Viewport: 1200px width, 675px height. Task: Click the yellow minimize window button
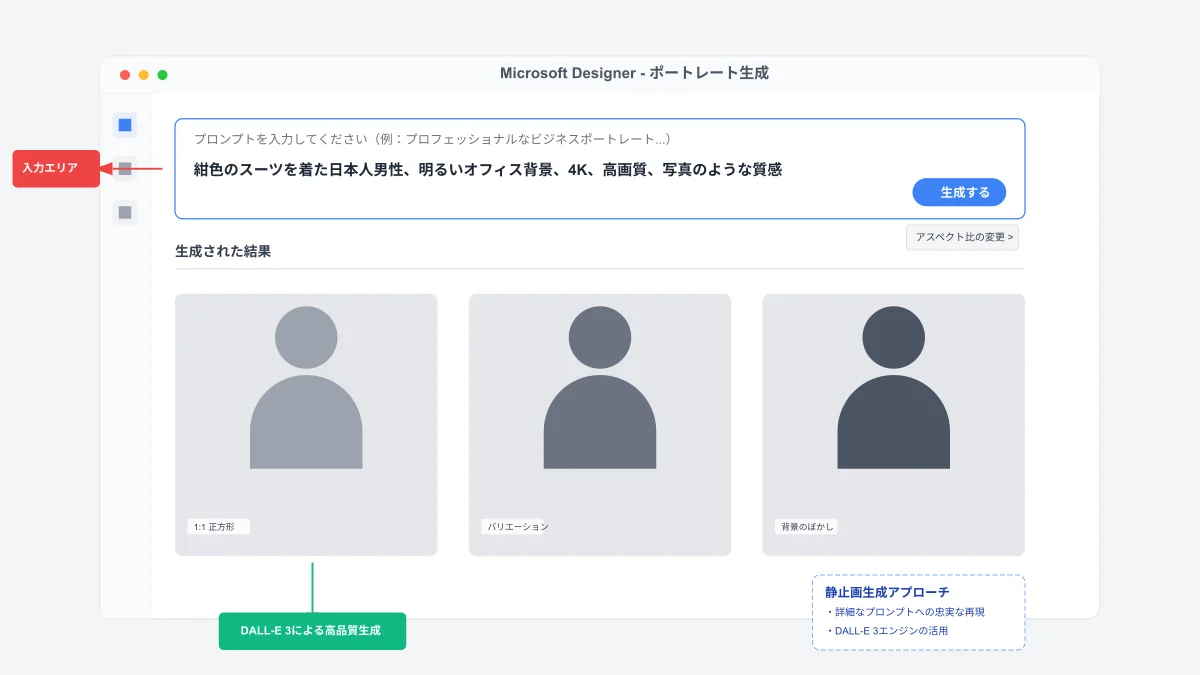coord(144,75)
